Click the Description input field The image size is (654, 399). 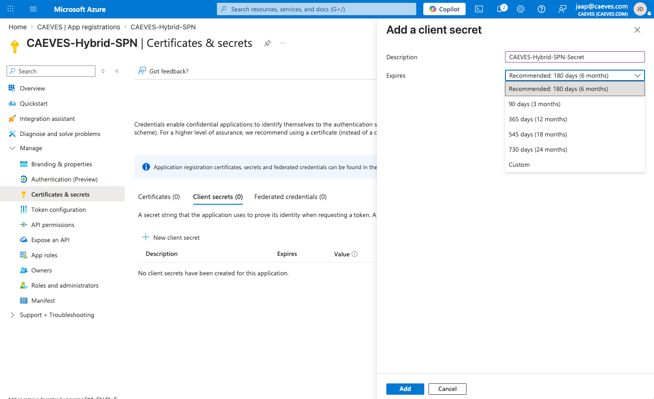[x=575, y=57]
